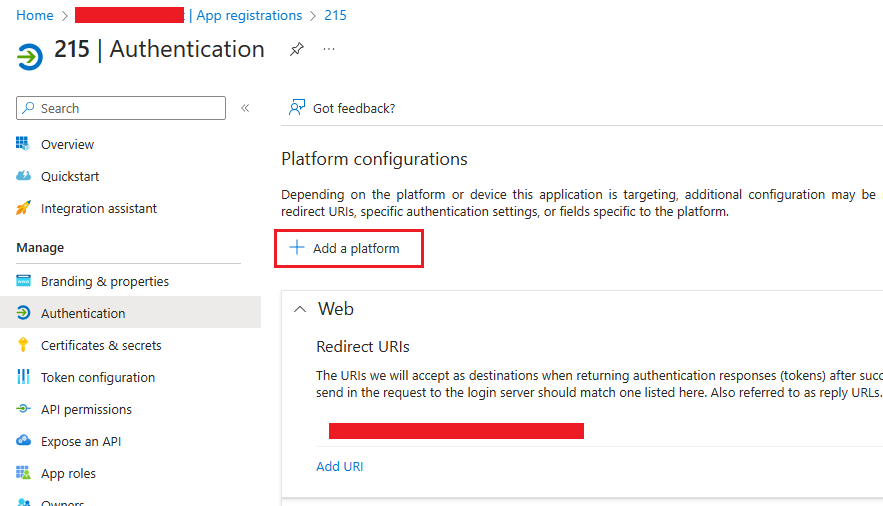Click the Token configuration bars icon
Image resolution: width=883 pixels, height=506 pixels.
pos(24,377)
